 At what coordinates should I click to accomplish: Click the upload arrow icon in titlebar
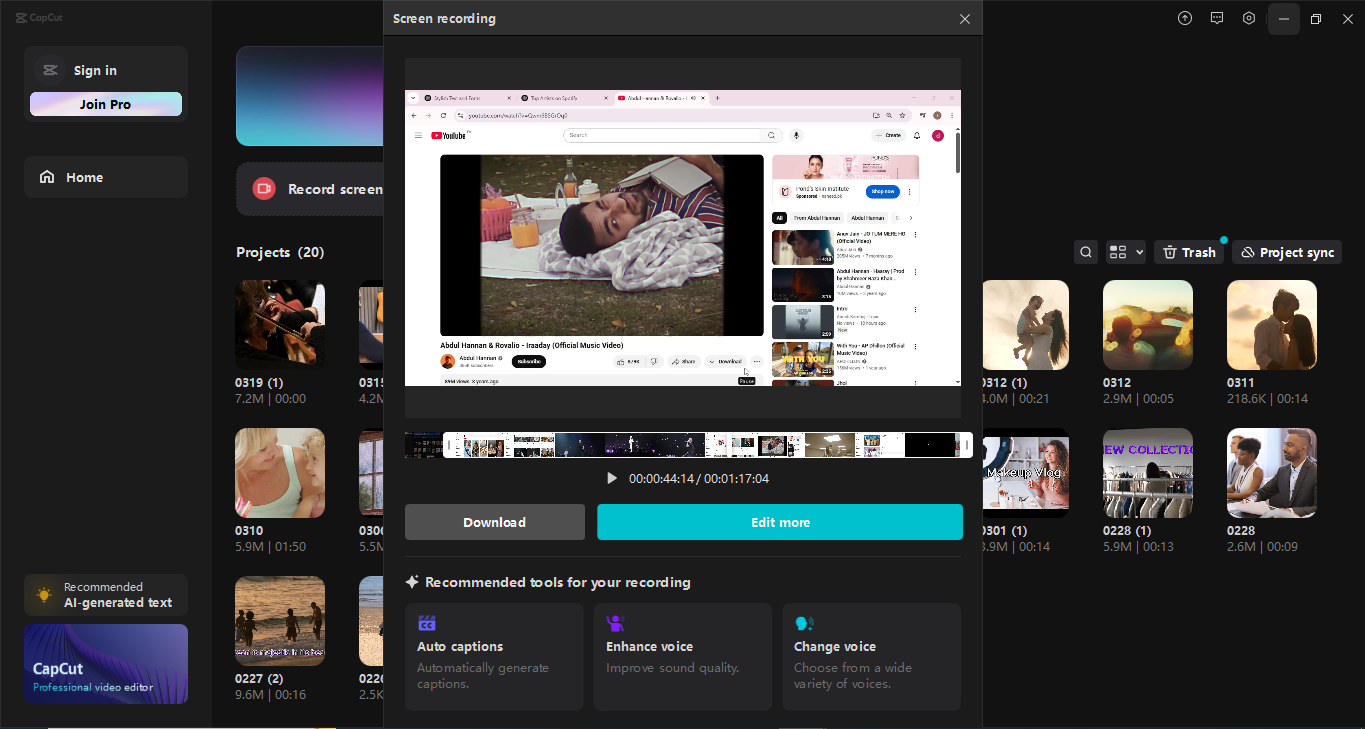pyautogui.click(x=1184, y=18)
